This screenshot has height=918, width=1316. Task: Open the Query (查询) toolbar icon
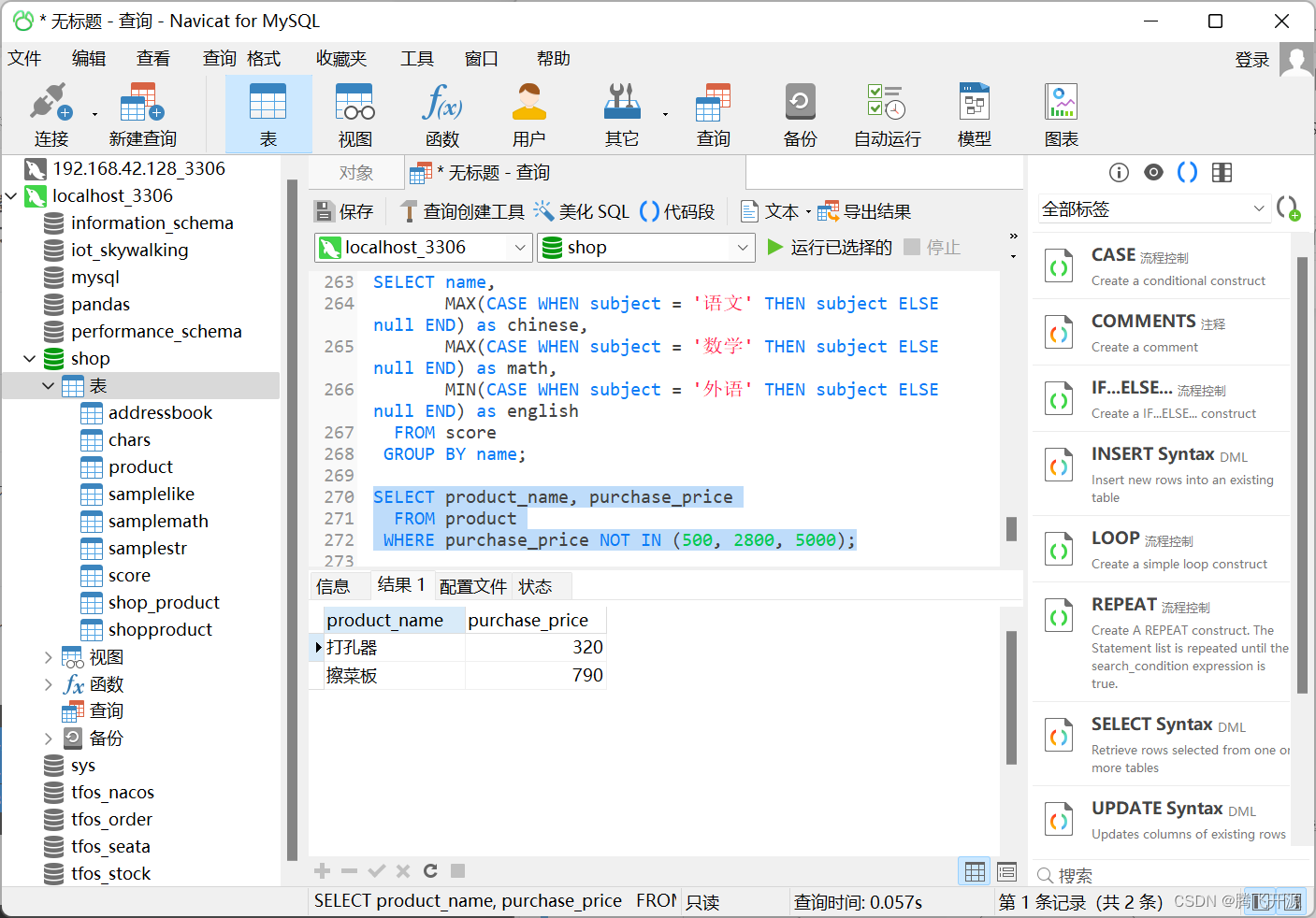pyautogui.click(x=714, y=115)
